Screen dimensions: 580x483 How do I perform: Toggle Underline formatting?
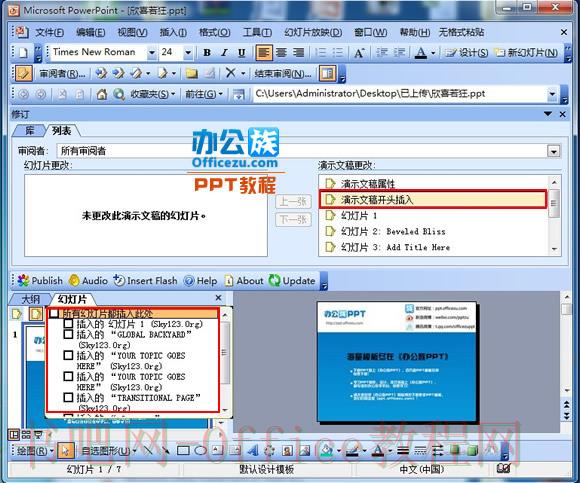point(242,53)
